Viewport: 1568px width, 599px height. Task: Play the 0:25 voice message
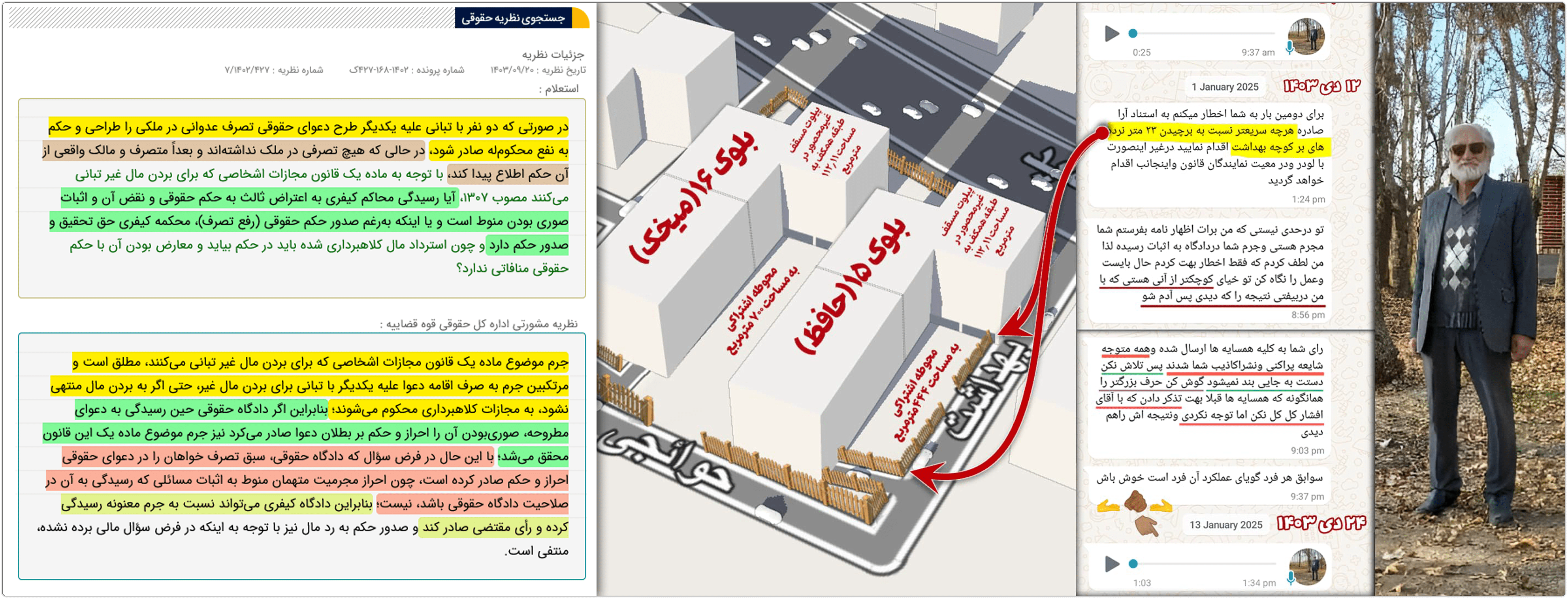point(1111,34)
